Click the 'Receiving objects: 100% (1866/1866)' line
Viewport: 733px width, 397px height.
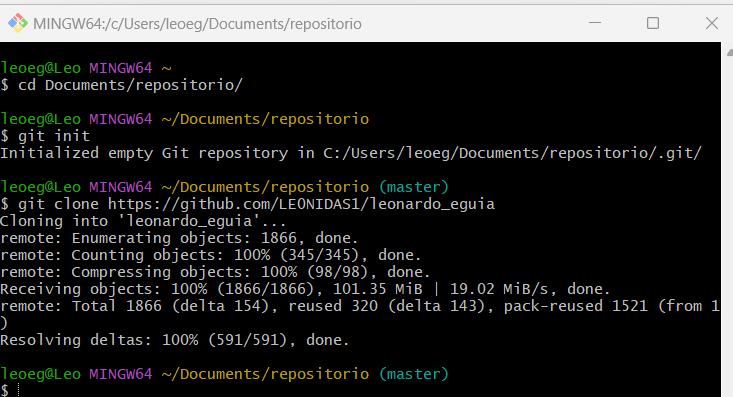[x=305, y=289]
